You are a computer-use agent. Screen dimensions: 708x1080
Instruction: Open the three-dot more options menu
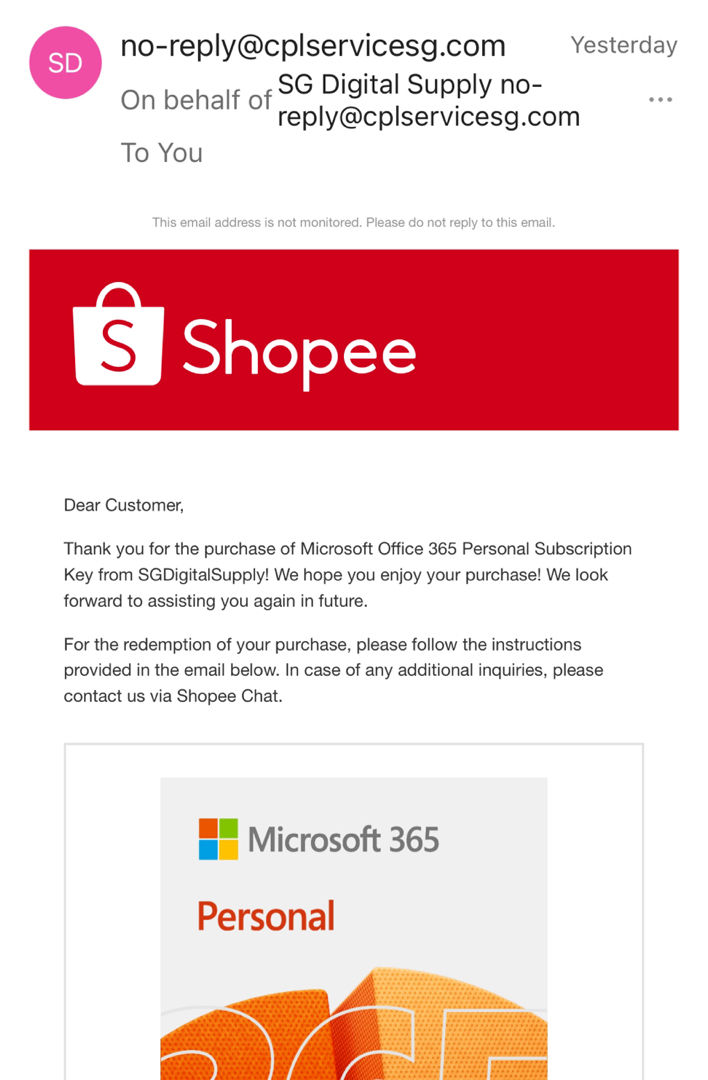(x=660, y=100)
